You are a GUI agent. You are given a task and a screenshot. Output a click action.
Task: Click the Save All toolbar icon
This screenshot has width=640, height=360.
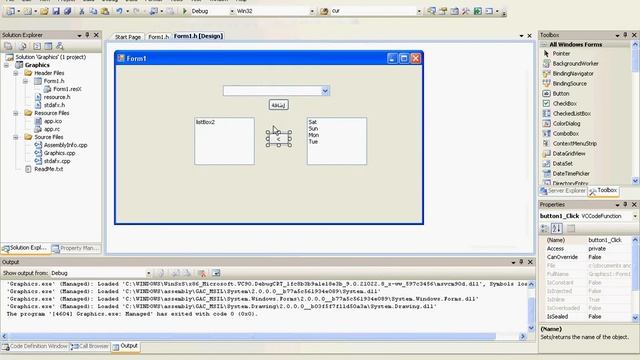[67, 11]
